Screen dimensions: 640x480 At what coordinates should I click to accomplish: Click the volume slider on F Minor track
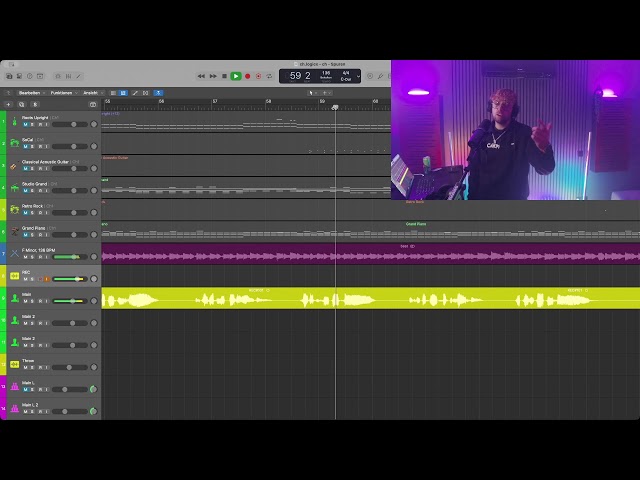[x=70, y=257]
